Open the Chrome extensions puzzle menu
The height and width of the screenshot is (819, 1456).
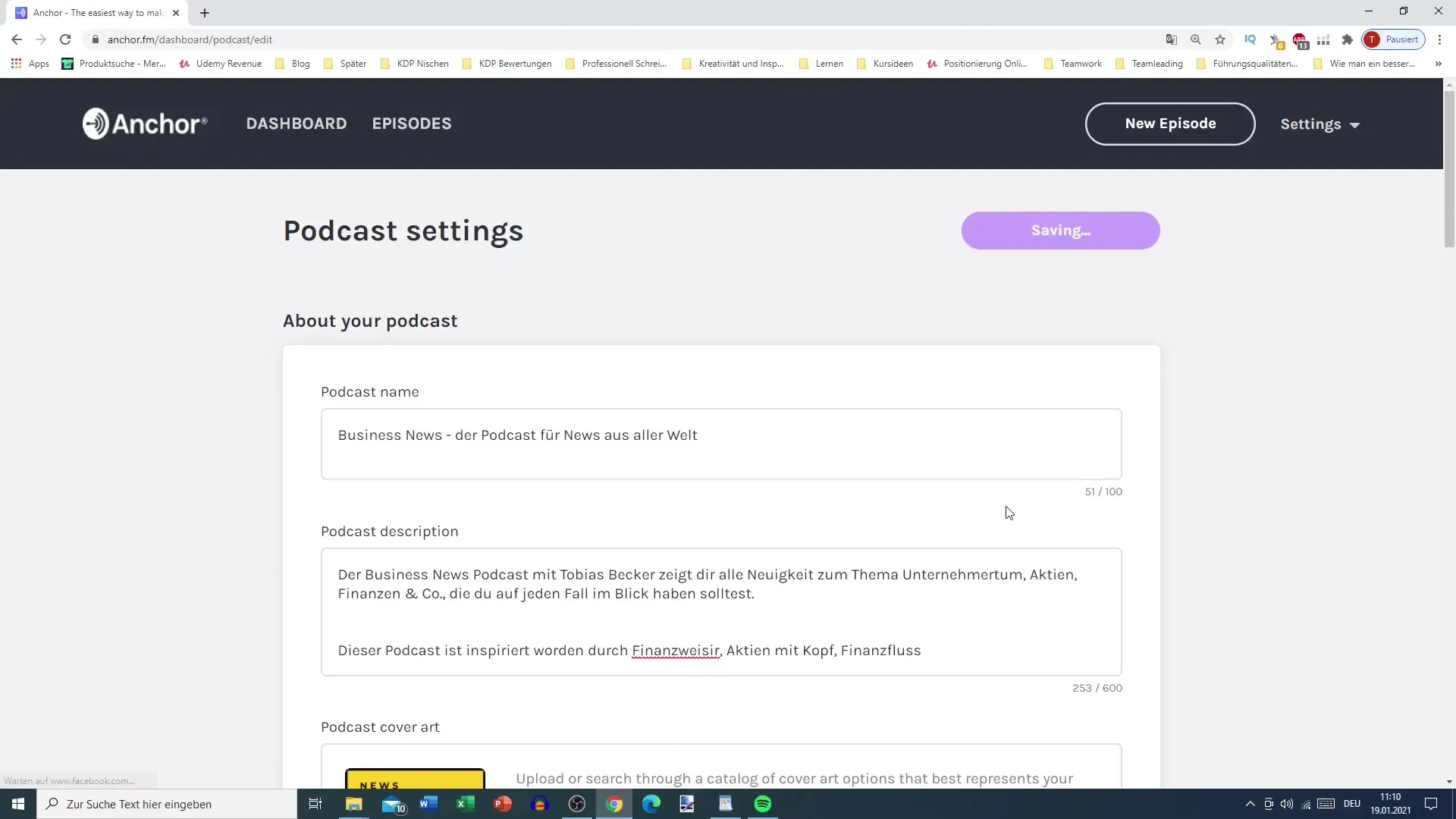[x=1348, y=39]
